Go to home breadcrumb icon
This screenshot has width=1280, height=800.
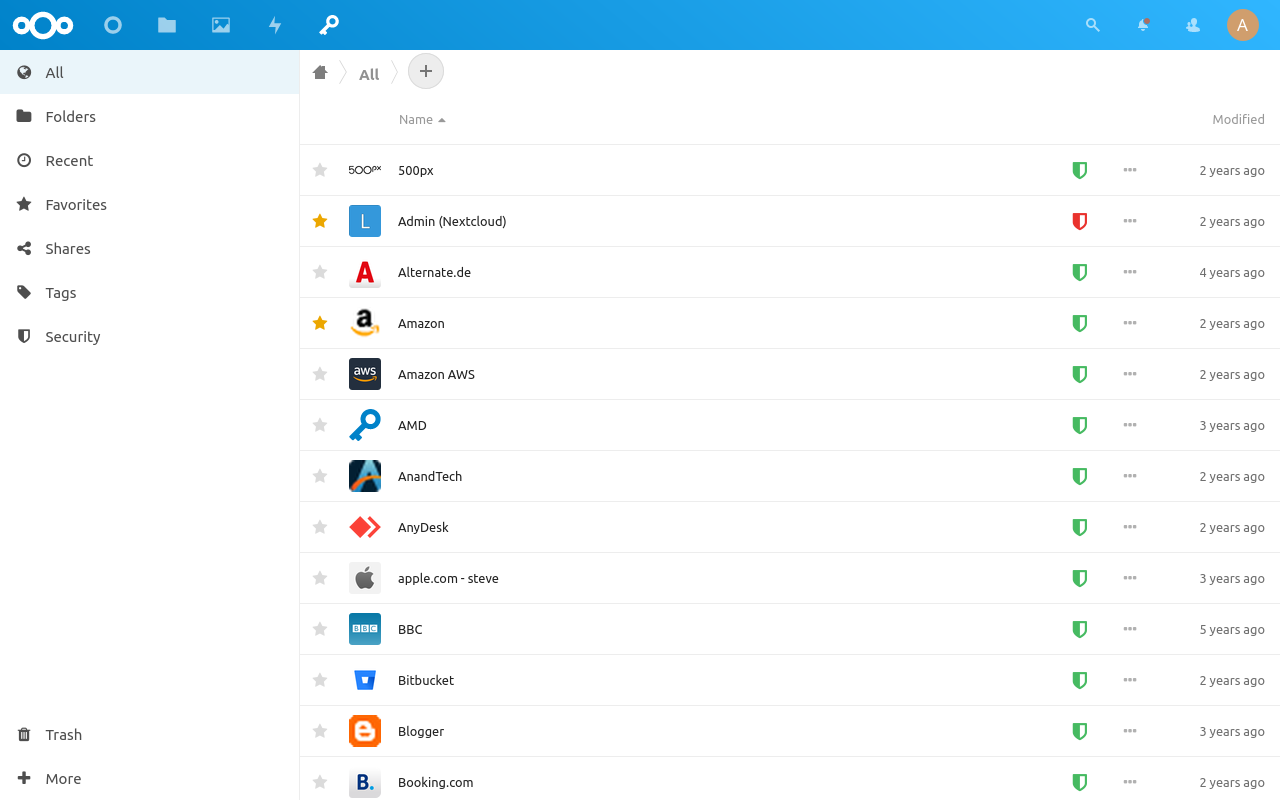click(320, 72)
